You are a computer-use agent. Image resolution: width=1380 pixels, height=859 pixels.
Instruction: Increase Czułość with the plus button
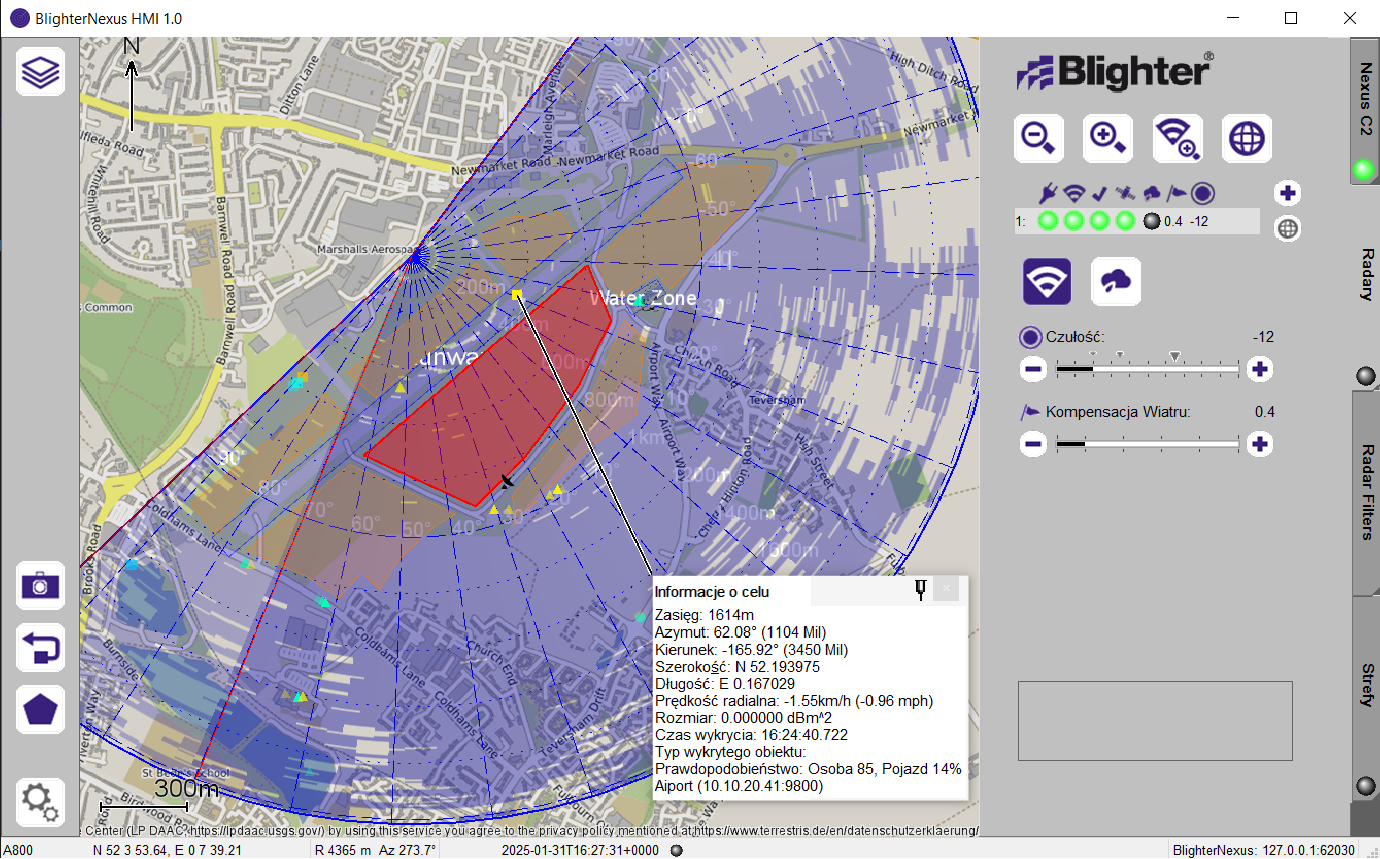click(1260, 369)
